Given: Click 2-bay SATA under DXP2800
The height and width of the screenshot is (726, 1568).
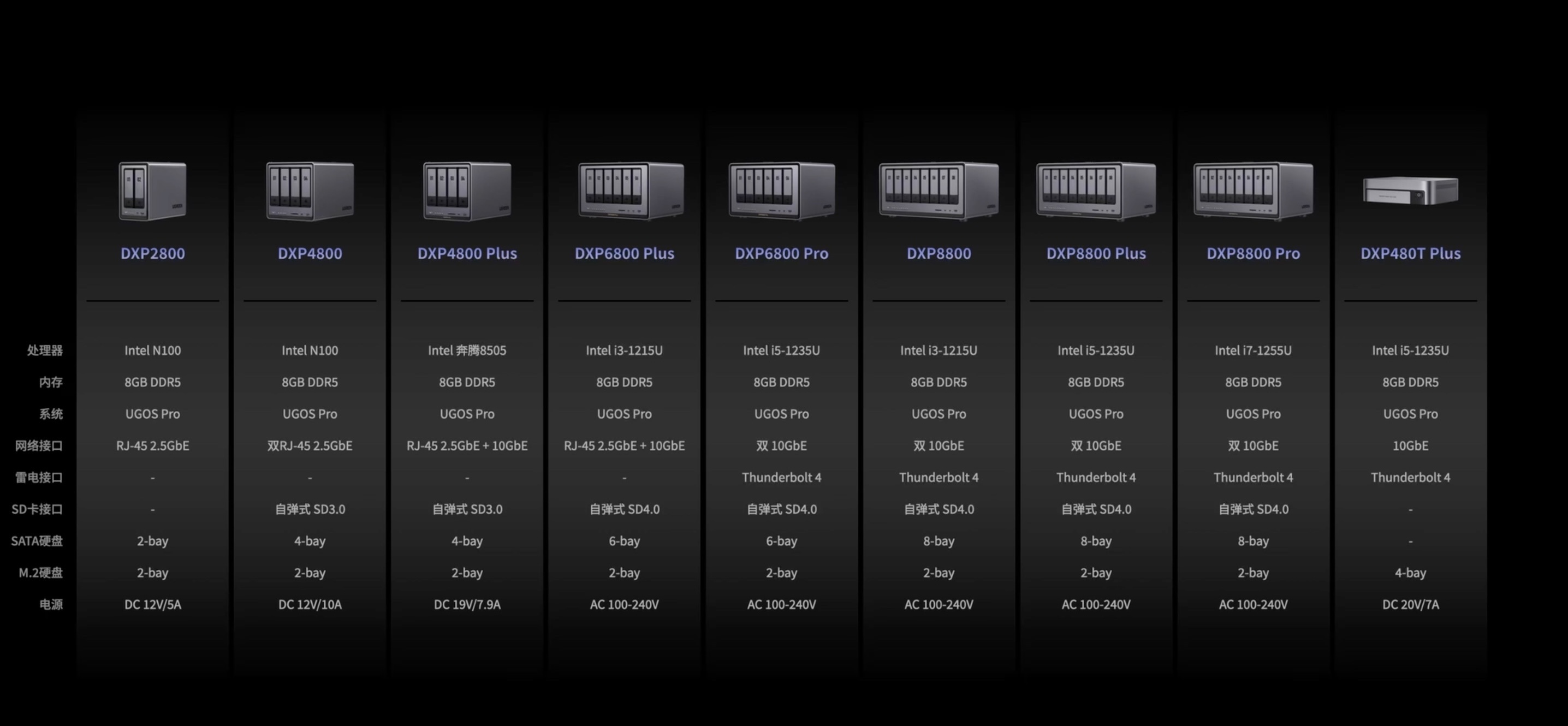Looking at the screenshot, I should pyautogui.click(x=153, y=541).
